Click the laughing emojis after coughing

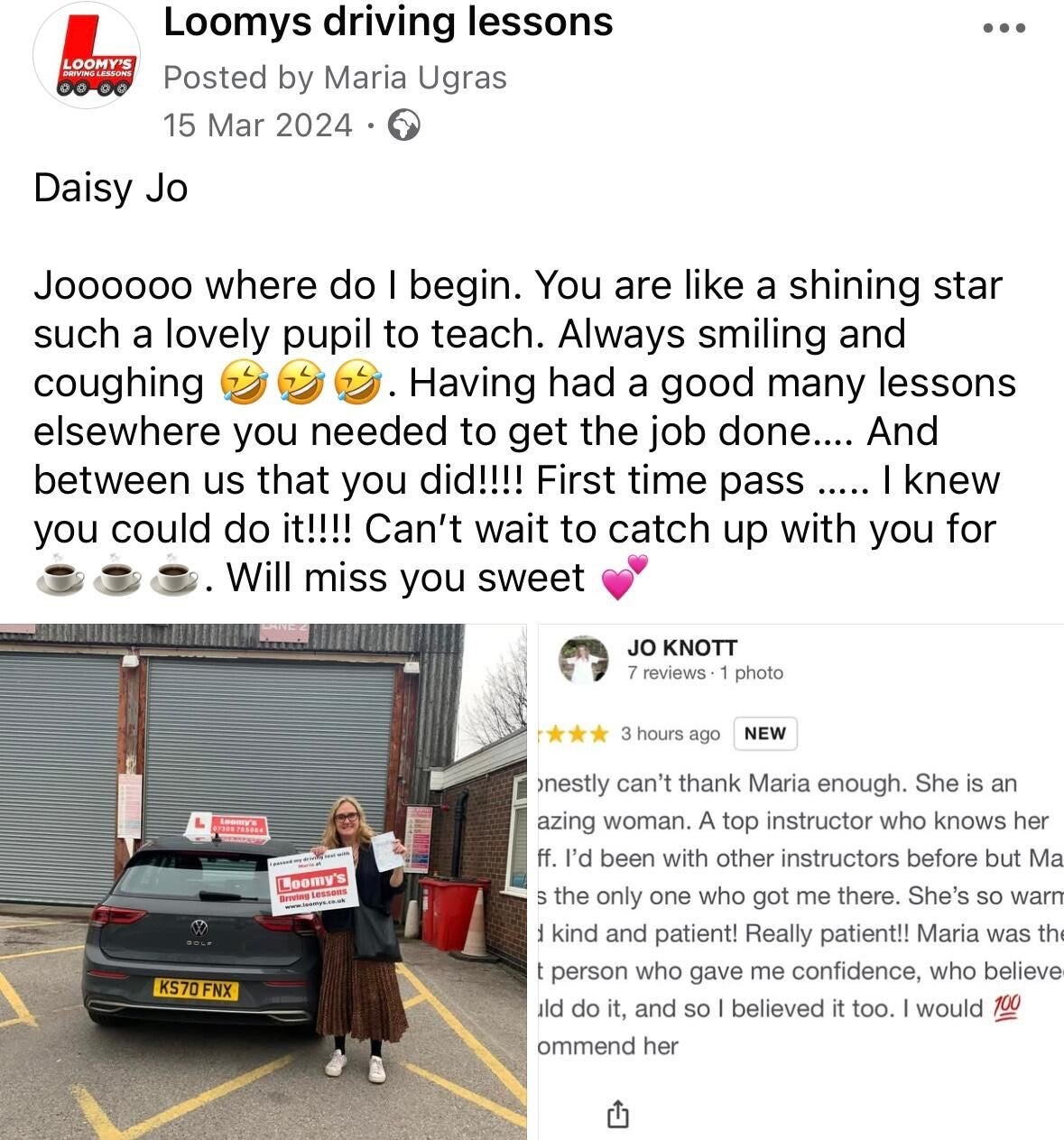[x=302, y=384]
